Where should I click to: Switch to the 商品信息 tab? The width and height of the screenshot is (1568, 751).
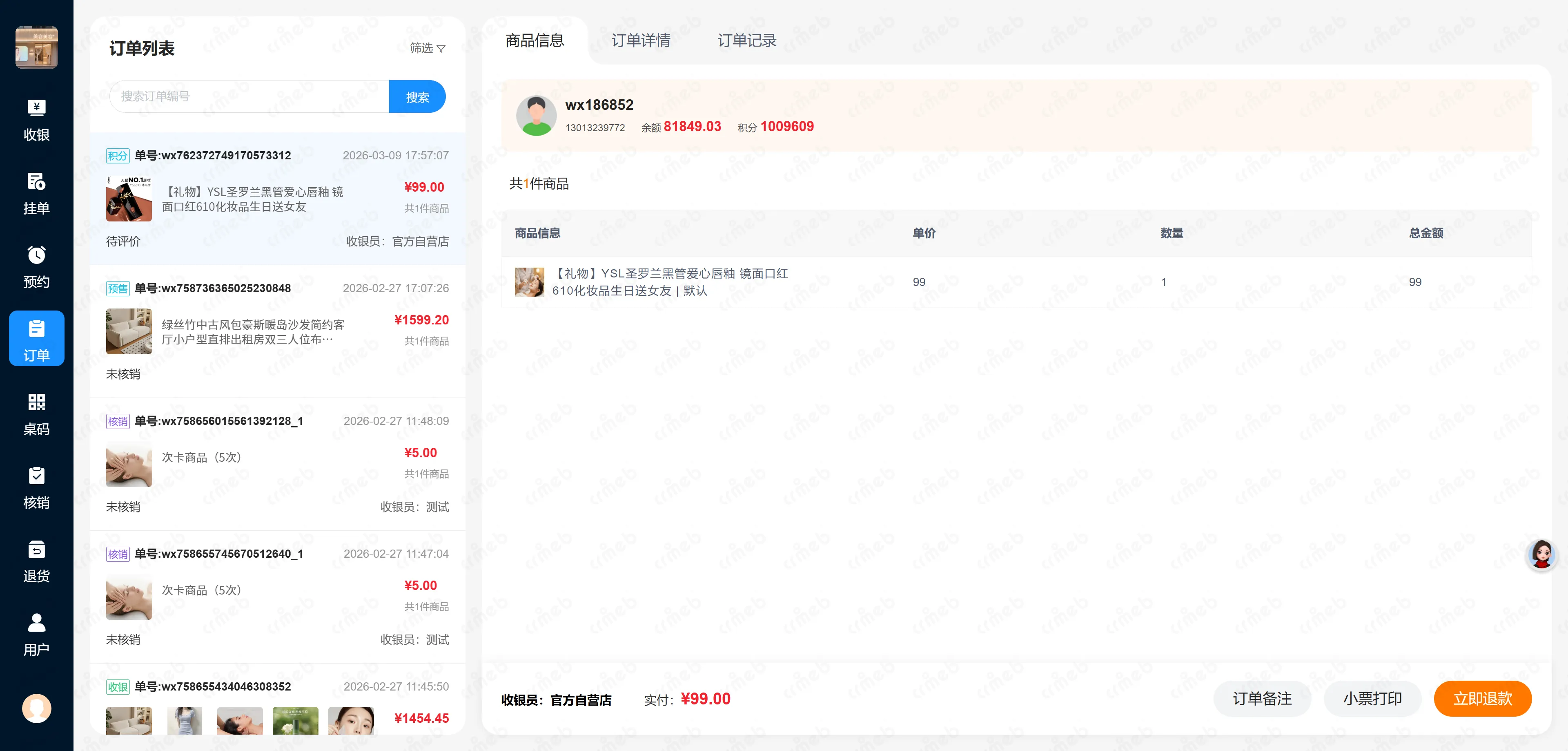[x=535, y=41]
